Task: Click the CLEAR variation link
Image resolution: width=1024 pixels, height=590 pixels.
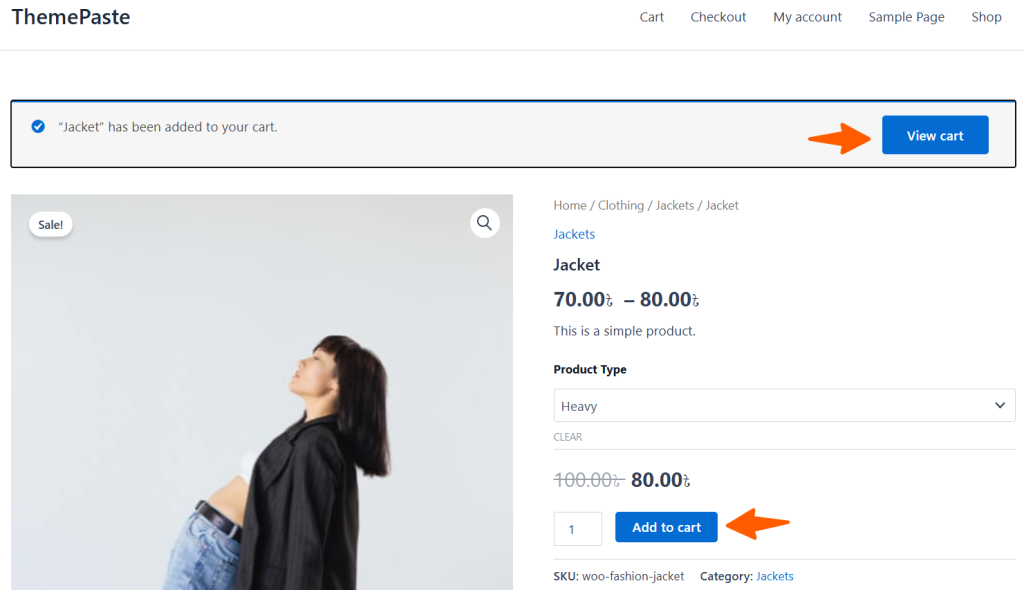Action: click(568, 437)
